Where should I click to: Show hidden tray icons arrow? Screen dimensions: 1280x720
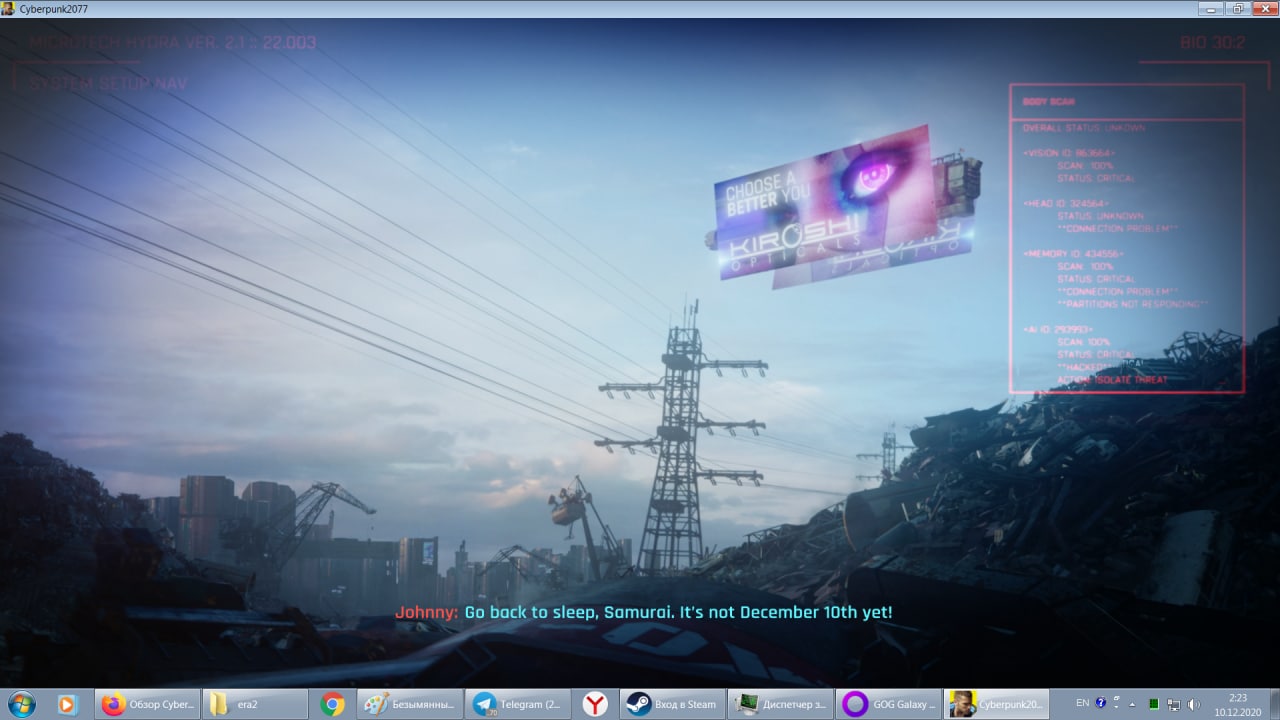1131,704
